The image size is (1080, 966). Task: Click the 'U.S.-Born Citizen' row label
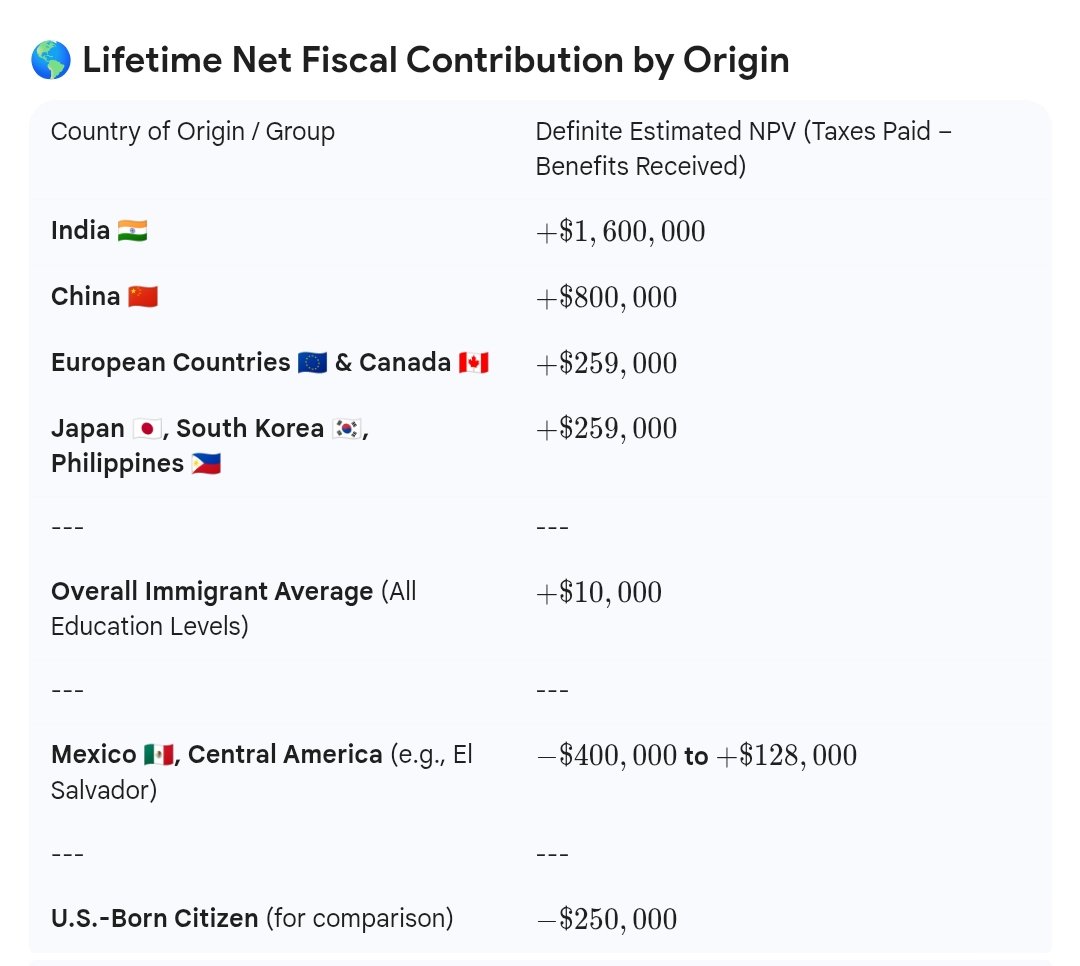pyautogui.click(x=154, y=918)
